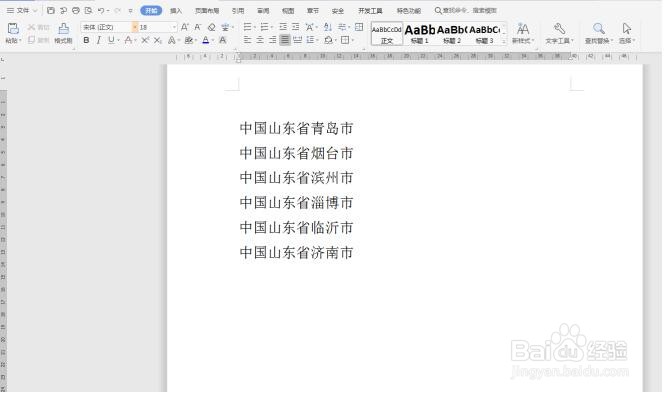This screenshot has width=666, height=395.
Task: Open the Paste (粘贴) options dropdown arrow
Action: 20,41
